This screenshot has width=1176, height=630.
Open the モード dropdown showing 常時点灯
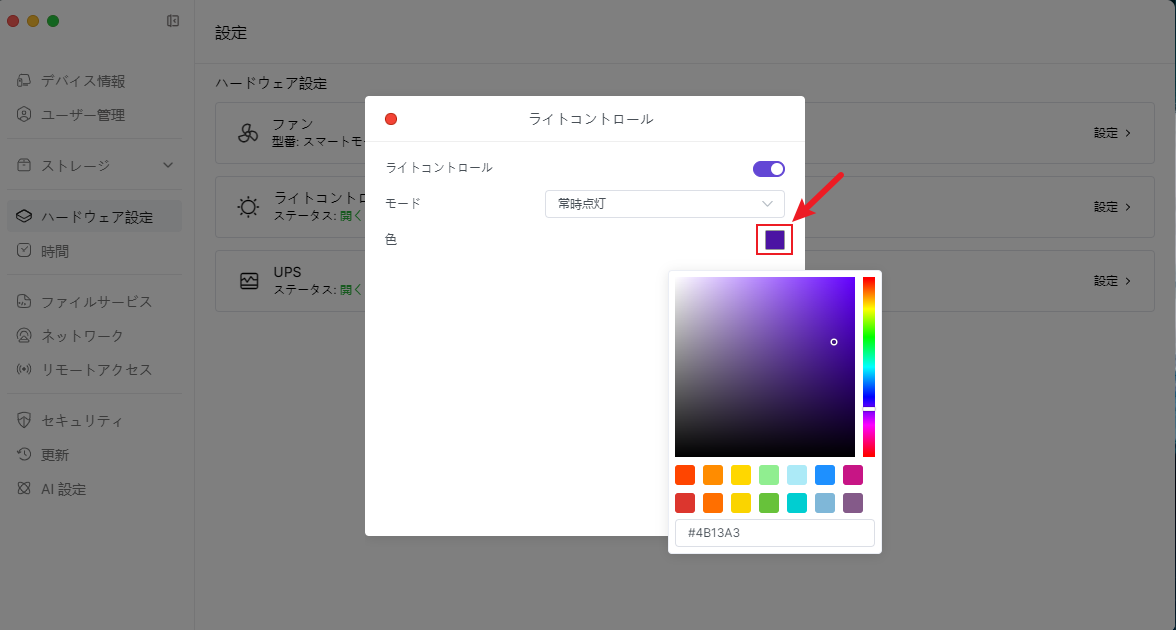click(x=664, y=204)
